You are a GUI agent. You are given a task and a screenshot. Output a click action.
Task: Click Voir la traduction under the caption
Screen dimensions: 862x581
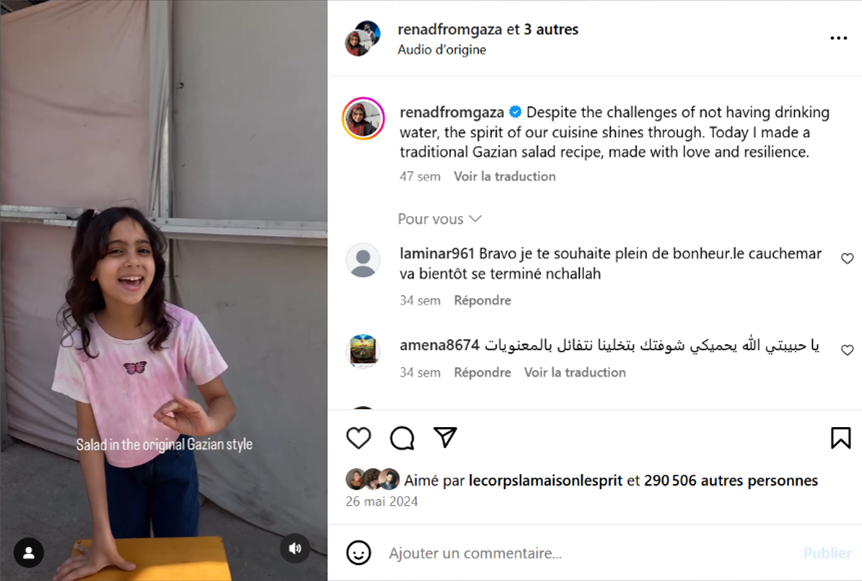point(505,176)
